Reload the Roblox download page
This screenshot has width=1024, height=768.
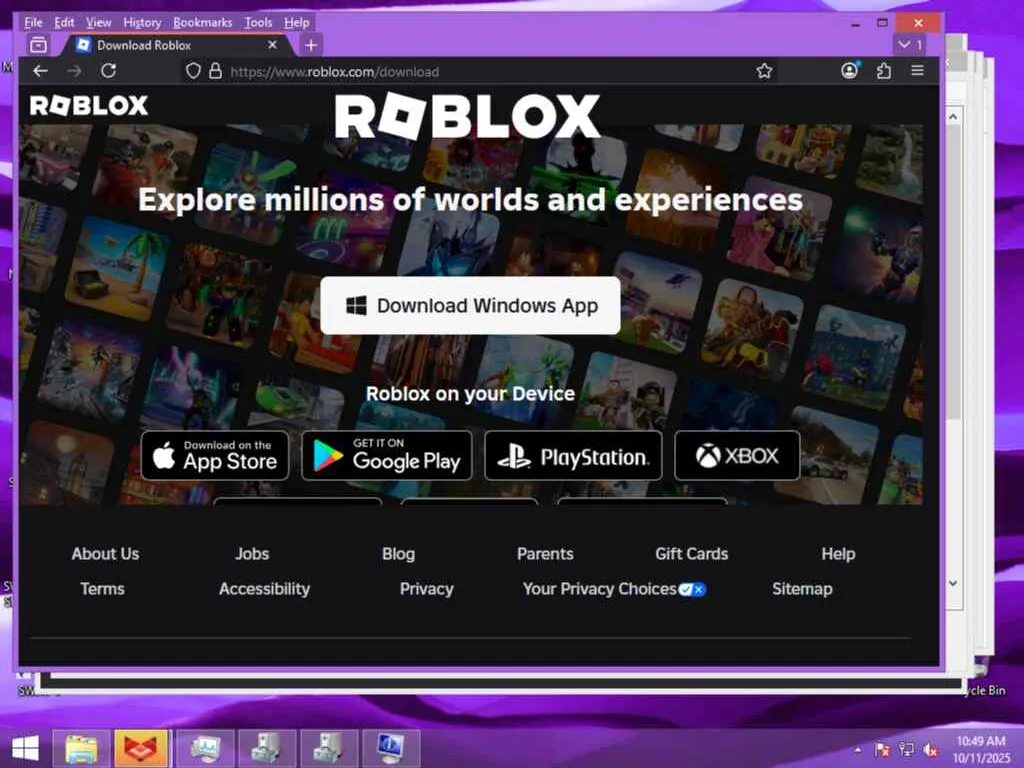(108, 71)
